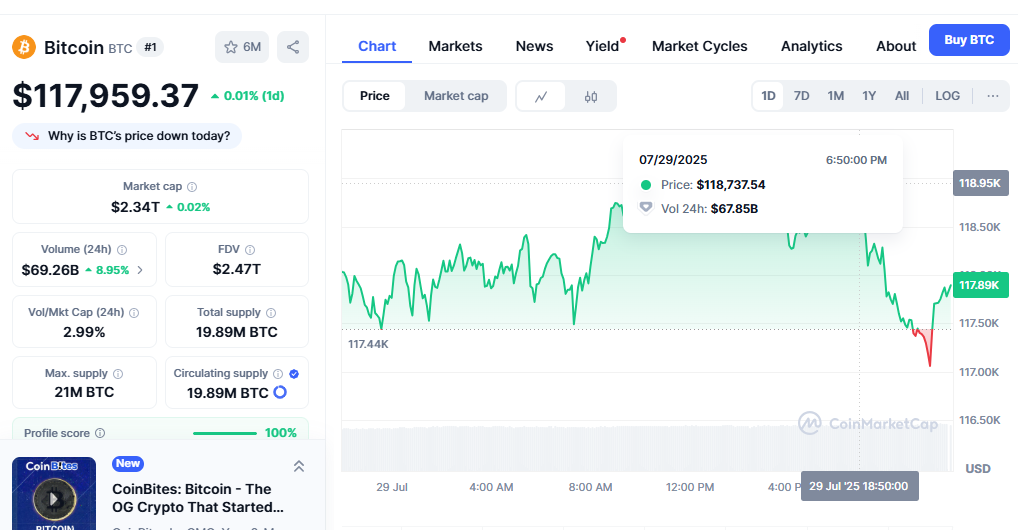Click red downtrend icon in price question
Viewport: 1018px width, 530px height.
pos(32,136)
